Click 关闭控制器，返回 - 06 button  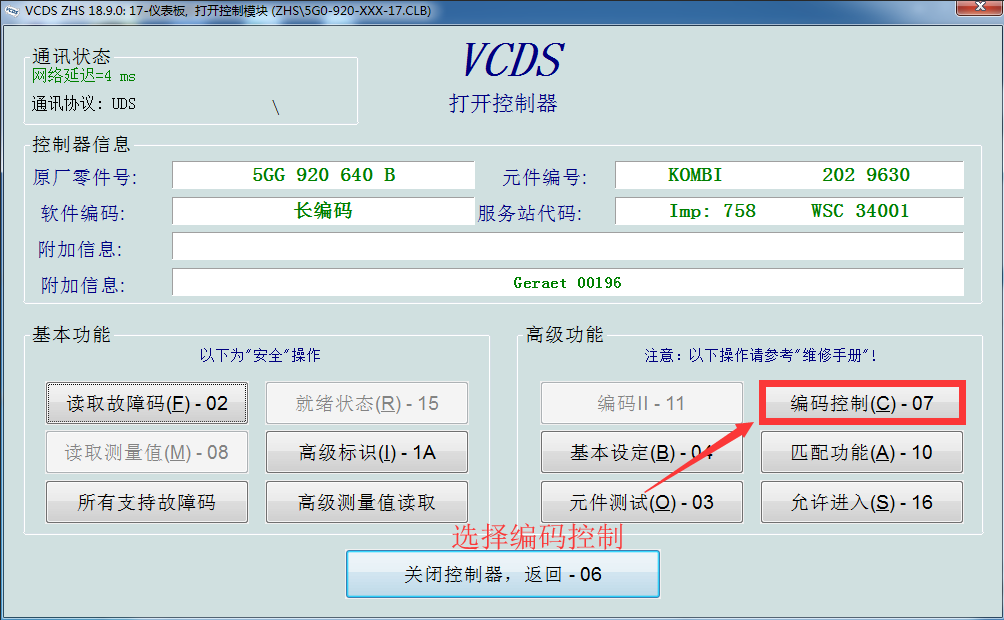tap(503, 574)
